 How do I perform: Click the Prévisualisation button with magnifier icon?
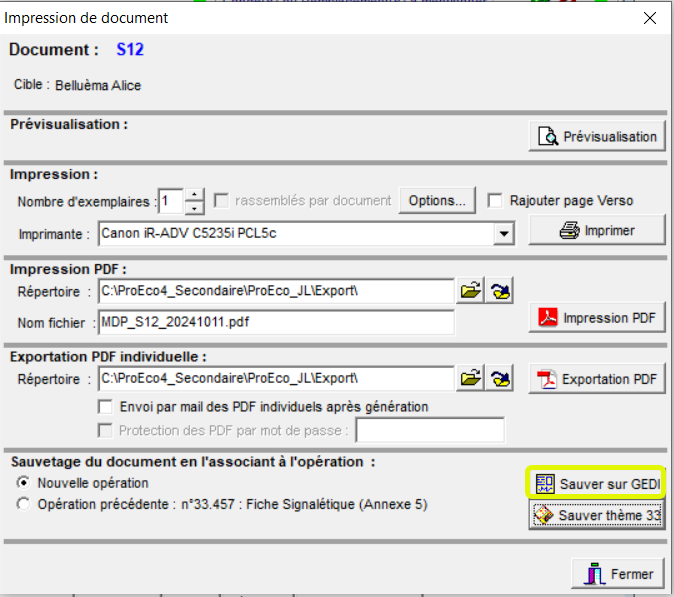click(x=597, y=137)
